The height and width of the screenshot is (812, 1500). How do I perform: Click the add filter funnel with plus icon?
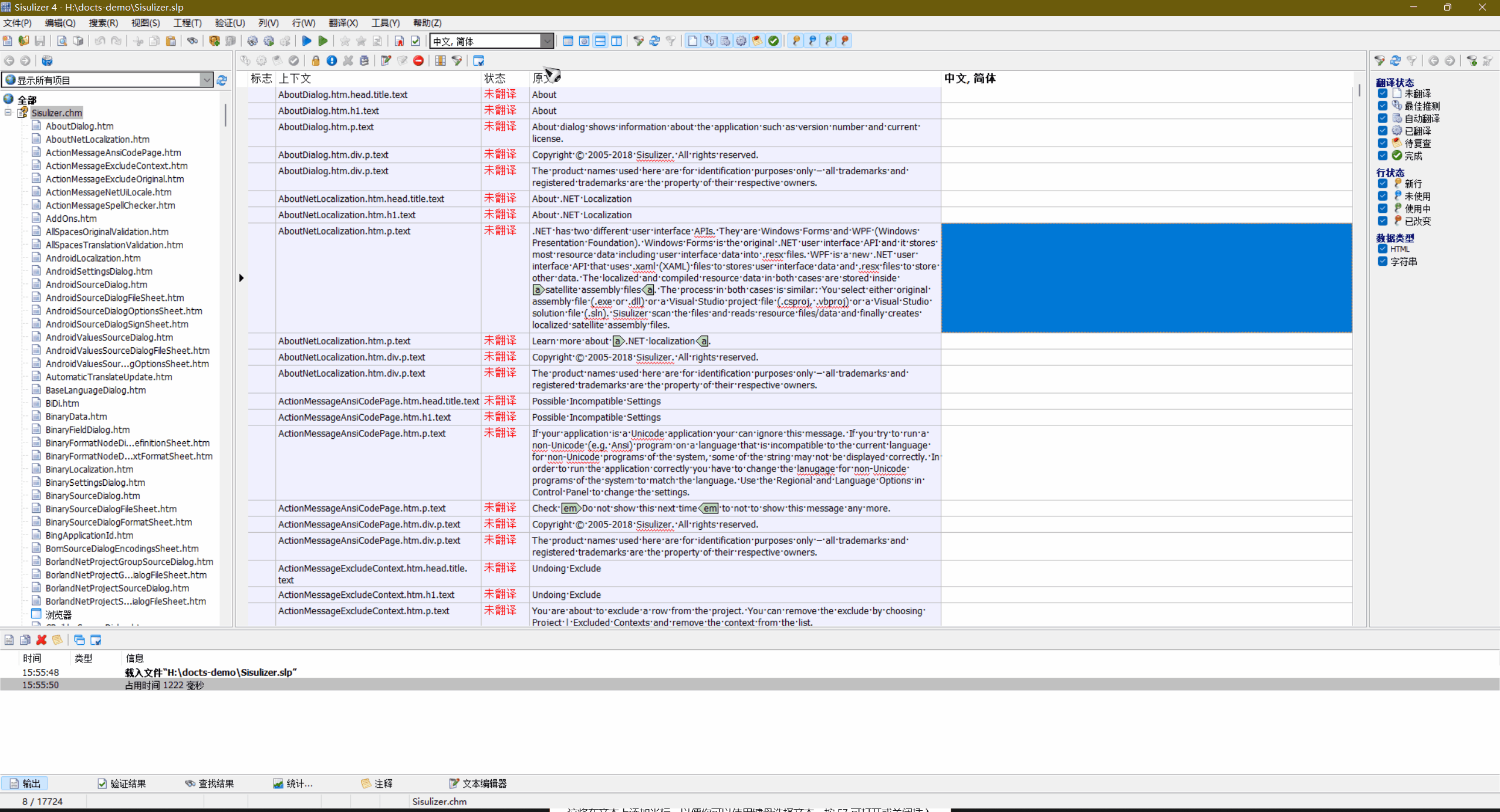coord(1472,60)
